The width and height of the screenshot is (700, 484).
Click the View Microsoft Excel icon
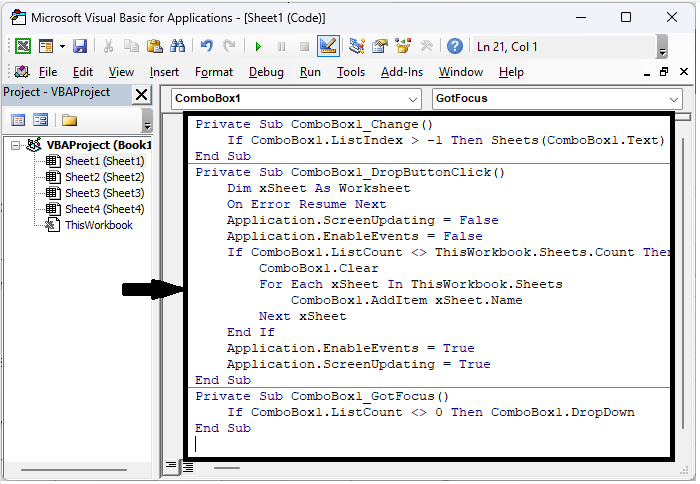[23, 46]
